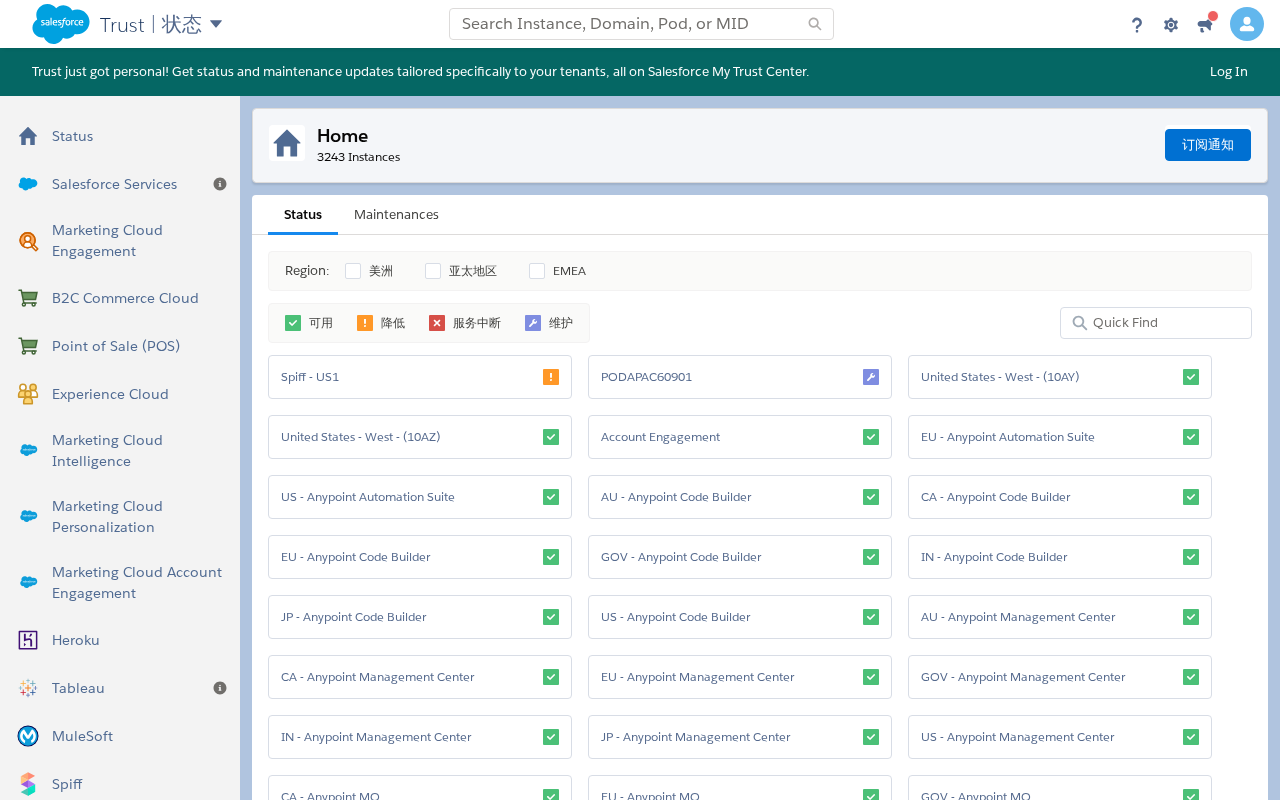Click the Trust 状态 title text
Screen dimensions: 1280x800
pos(151,24)
